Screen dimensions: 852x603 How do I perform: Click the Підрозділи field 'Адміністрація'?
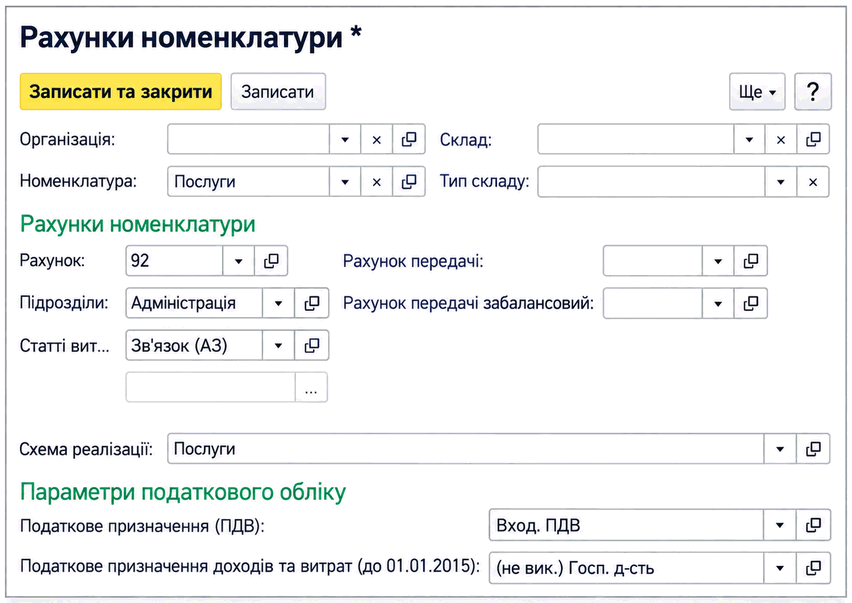click(194, 303)
